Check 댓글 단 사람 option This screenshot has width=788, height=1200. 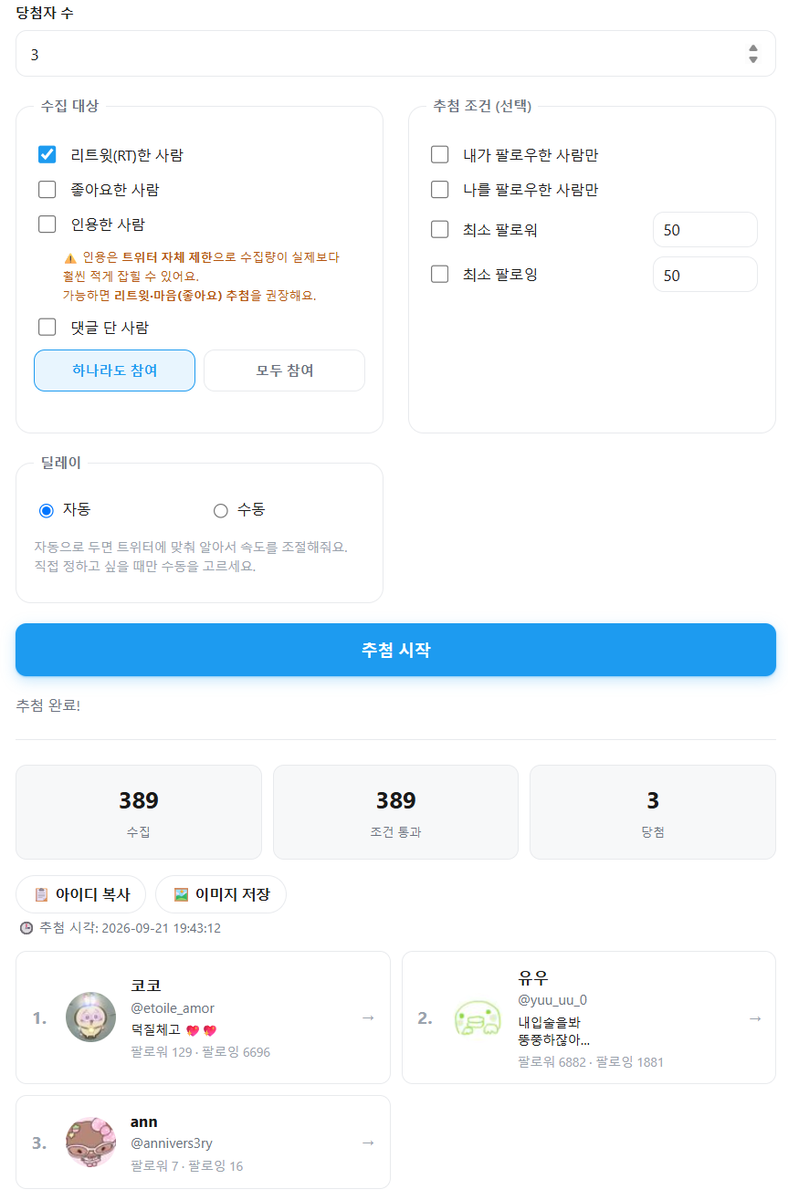tap(47, 326)
